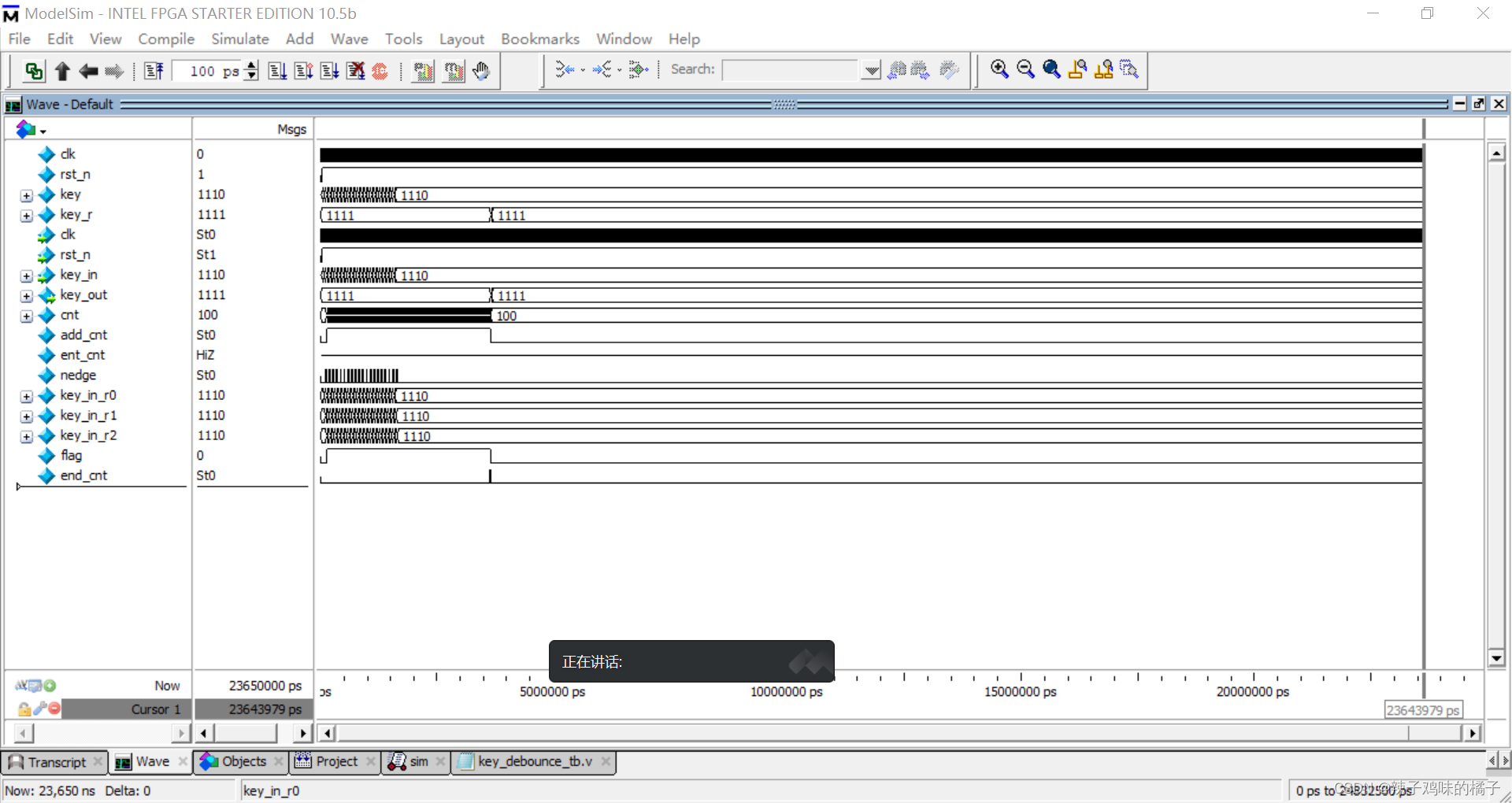Image resolution: width=1512 pixels, height=803 pixels.
Task: Undock the Wave window
Action: pos(1479,104)
